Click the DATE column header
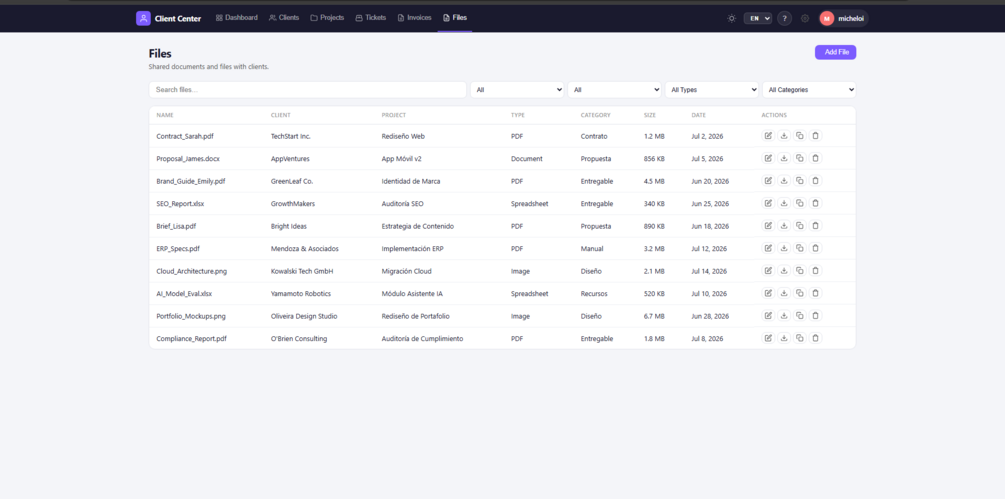1005x499 pixels. pyautogui.click(x=699, y=115)
